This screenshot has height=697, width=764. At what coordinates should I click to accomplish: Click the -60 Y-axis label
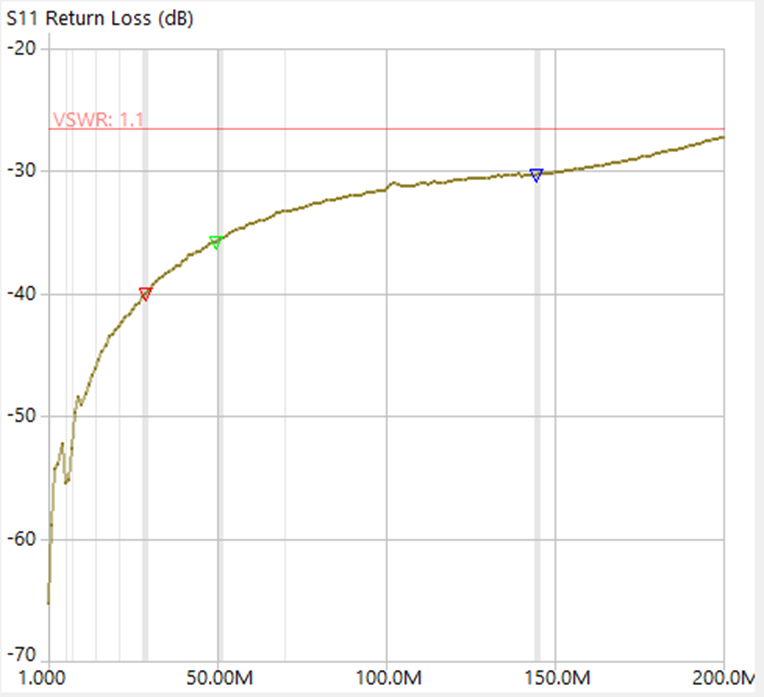(22, 539)
